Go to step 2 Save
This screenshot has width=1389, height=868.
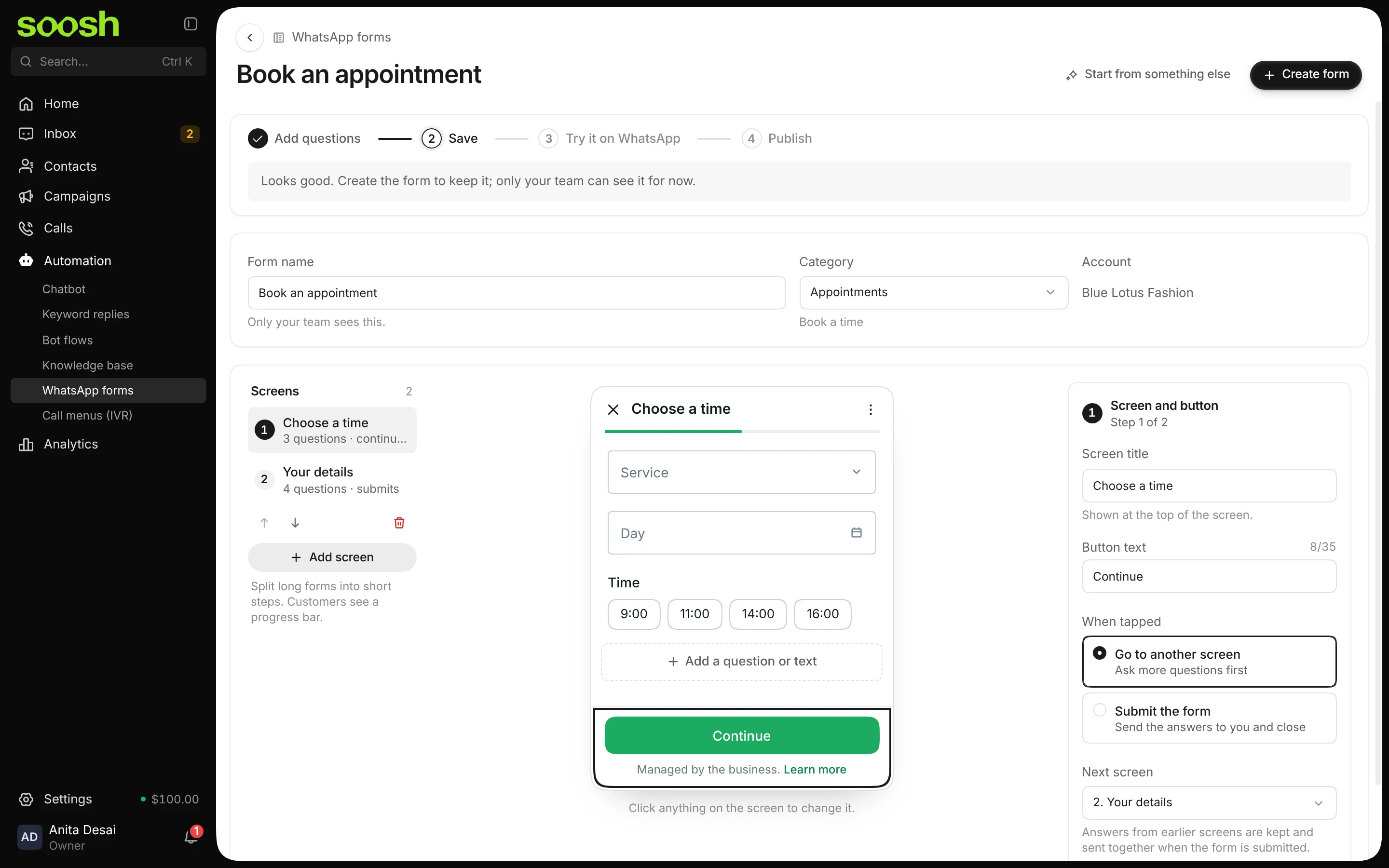[x=449, y=138]
